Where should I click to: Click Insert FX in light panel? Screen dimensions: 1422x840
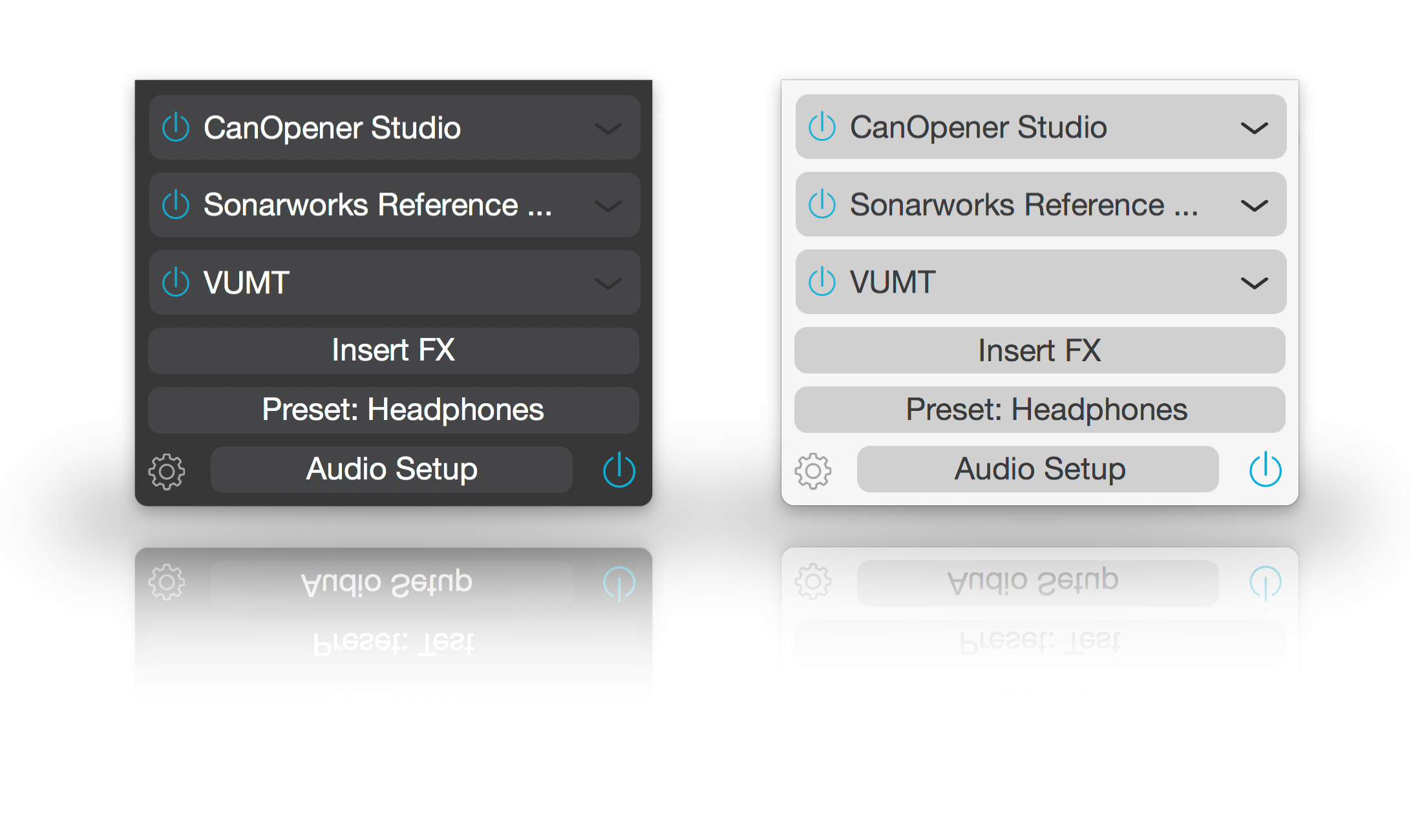tap(1039, 350)
